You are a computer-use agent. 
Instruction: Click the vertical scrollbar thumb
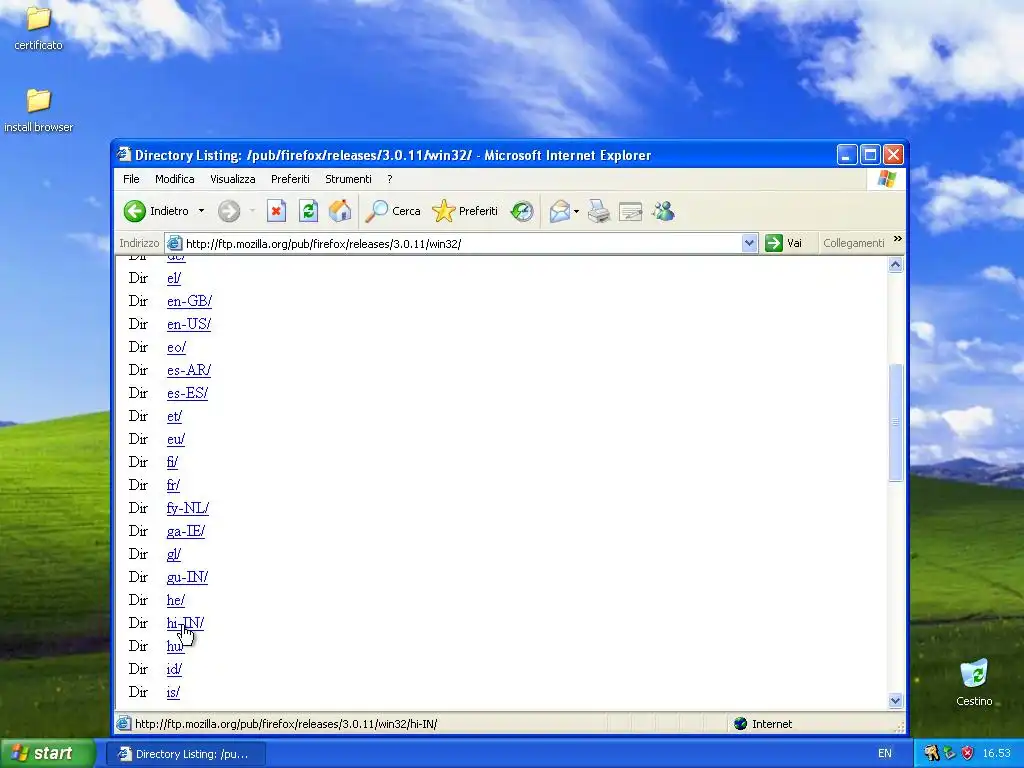(895, 423)
